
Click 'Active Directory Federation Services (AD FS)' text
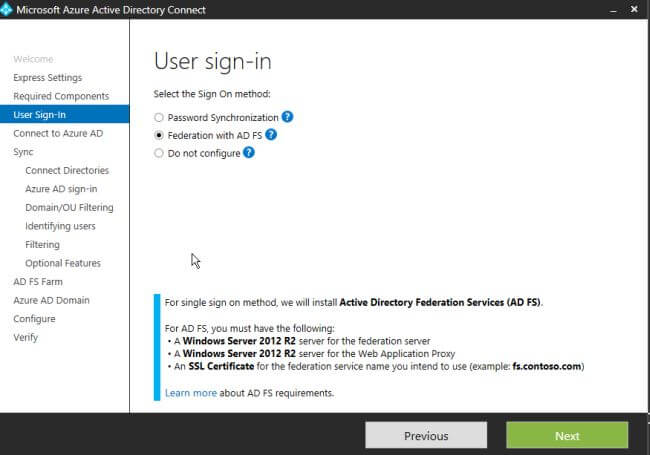[440, 303]
